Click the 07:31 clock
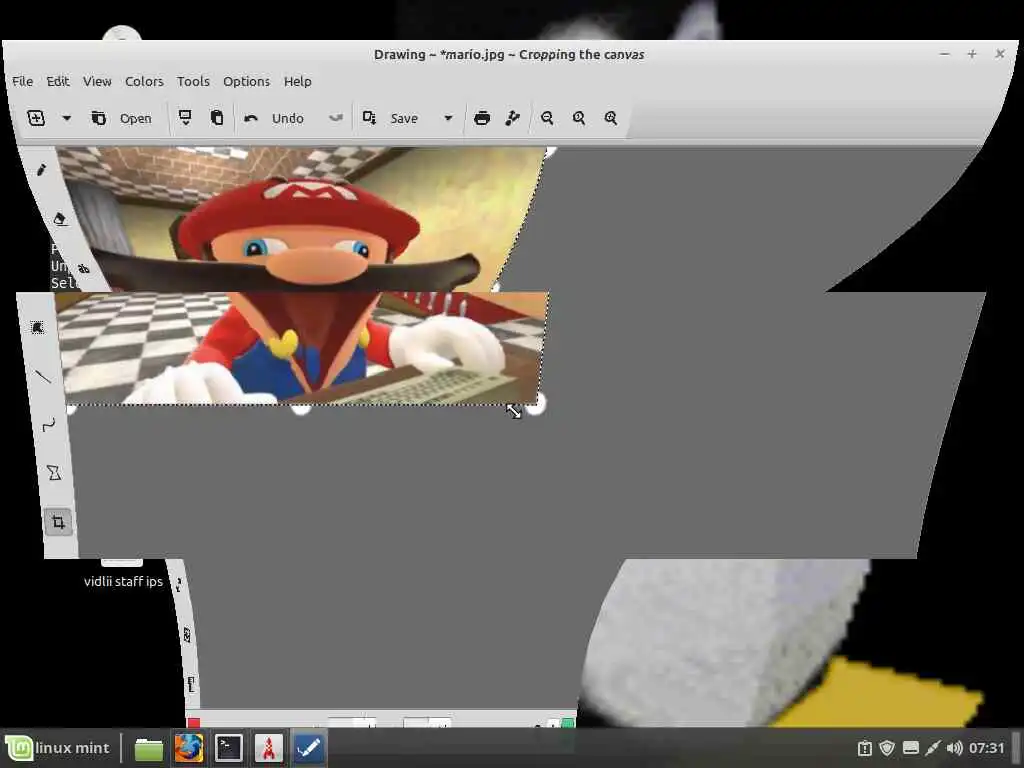The width and height of the screenshot is (1024, 768). [986, 748]
